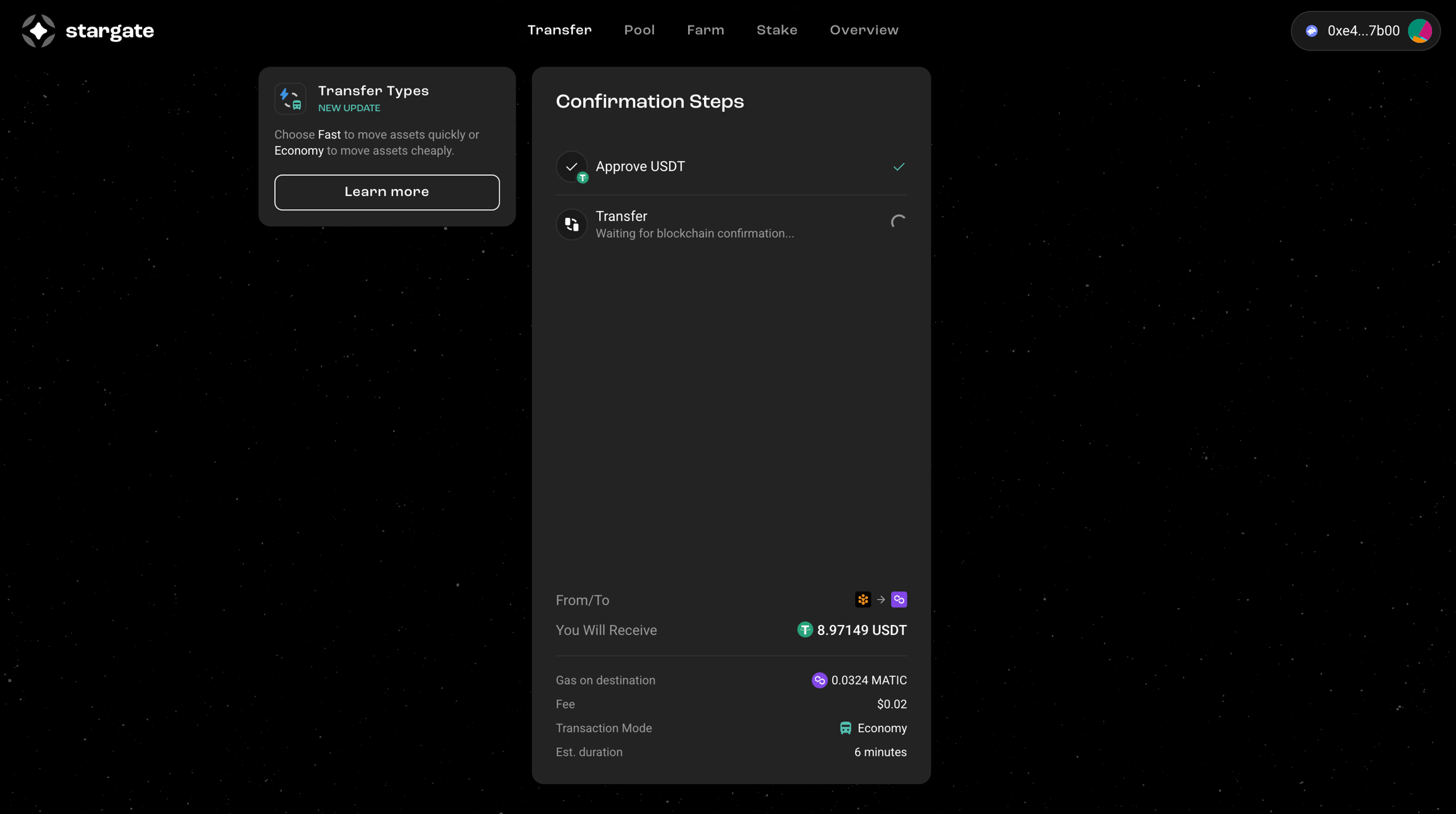The height and width of the screenshot is (814, 1456).
Task: Switch to the Farm tab
Action: (705, 30)
